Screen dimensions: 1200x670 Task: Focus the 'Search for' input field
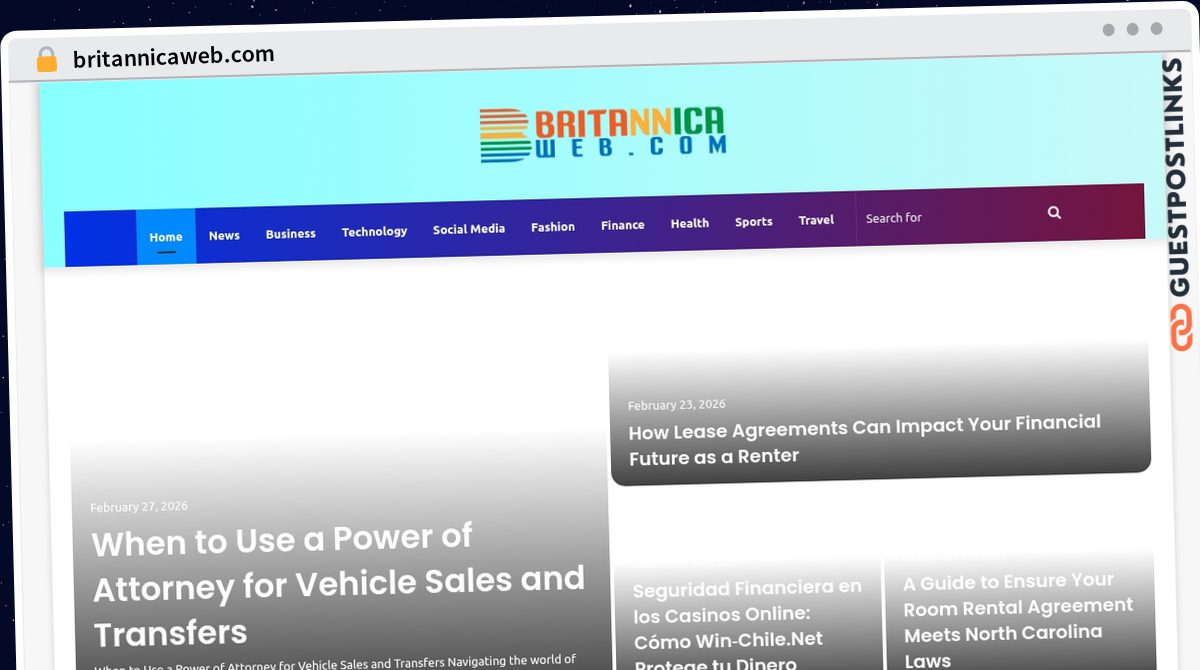[x=950, y=216]
